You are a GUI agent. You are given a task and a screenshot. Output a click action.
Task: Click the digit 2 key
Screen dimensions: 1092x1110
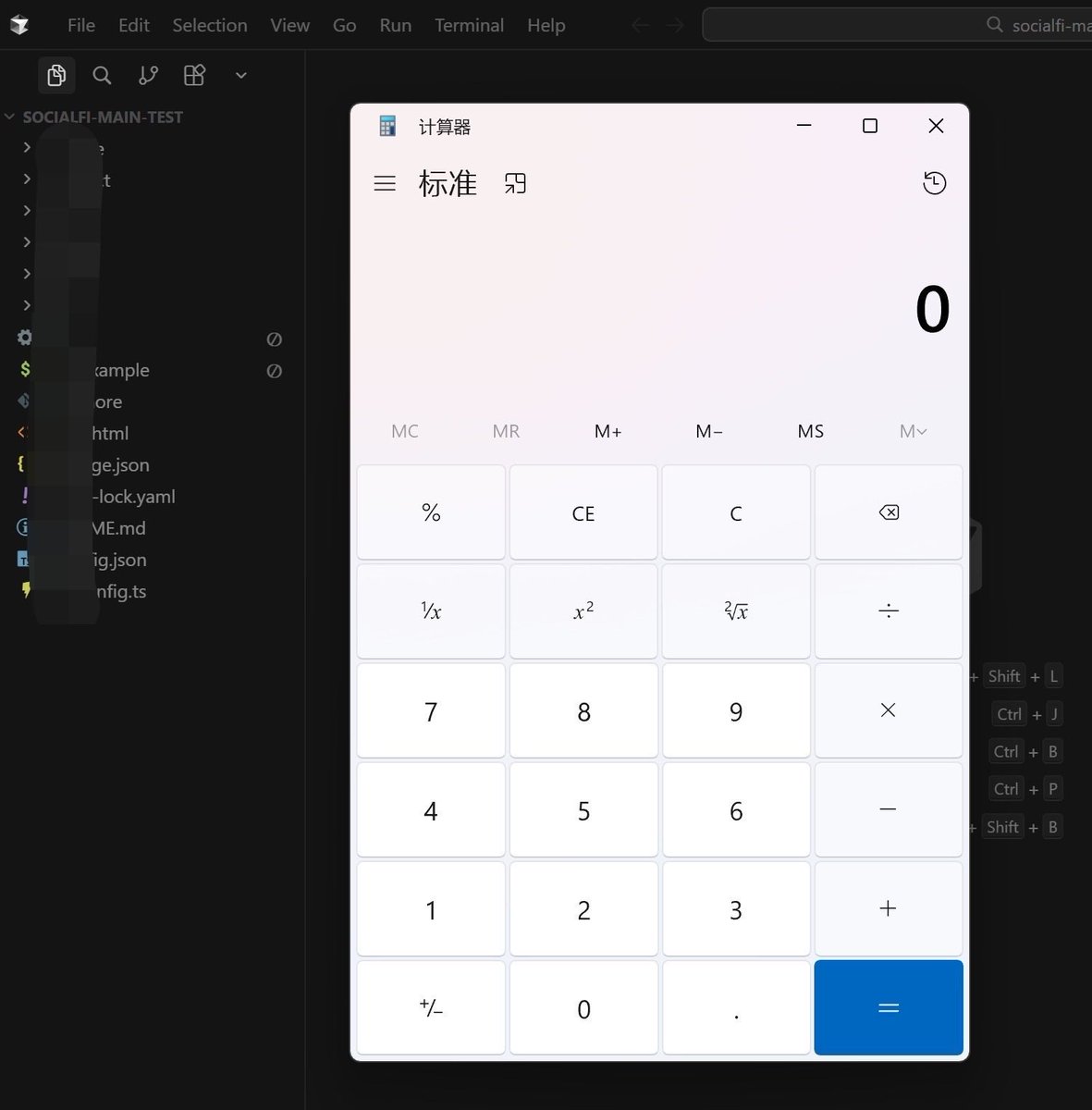pos(583,908)
